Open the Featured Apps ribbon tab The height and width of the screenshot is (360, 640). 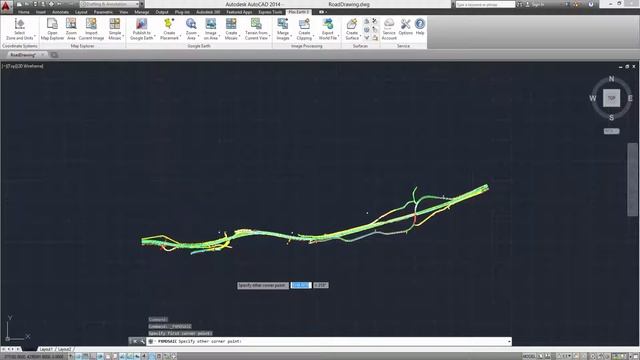239,12
